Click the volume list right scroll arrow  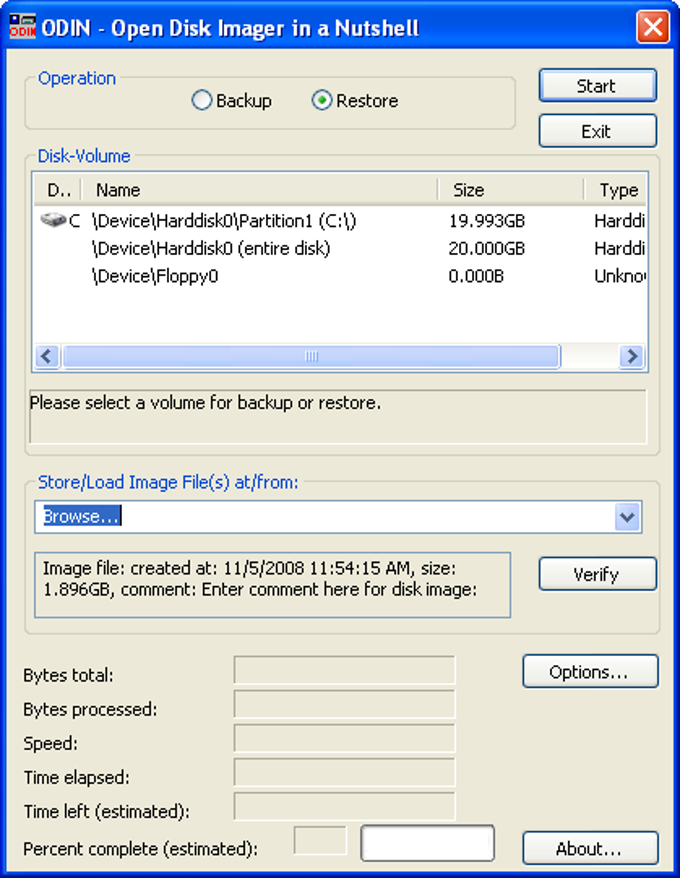tap(632, 356)
